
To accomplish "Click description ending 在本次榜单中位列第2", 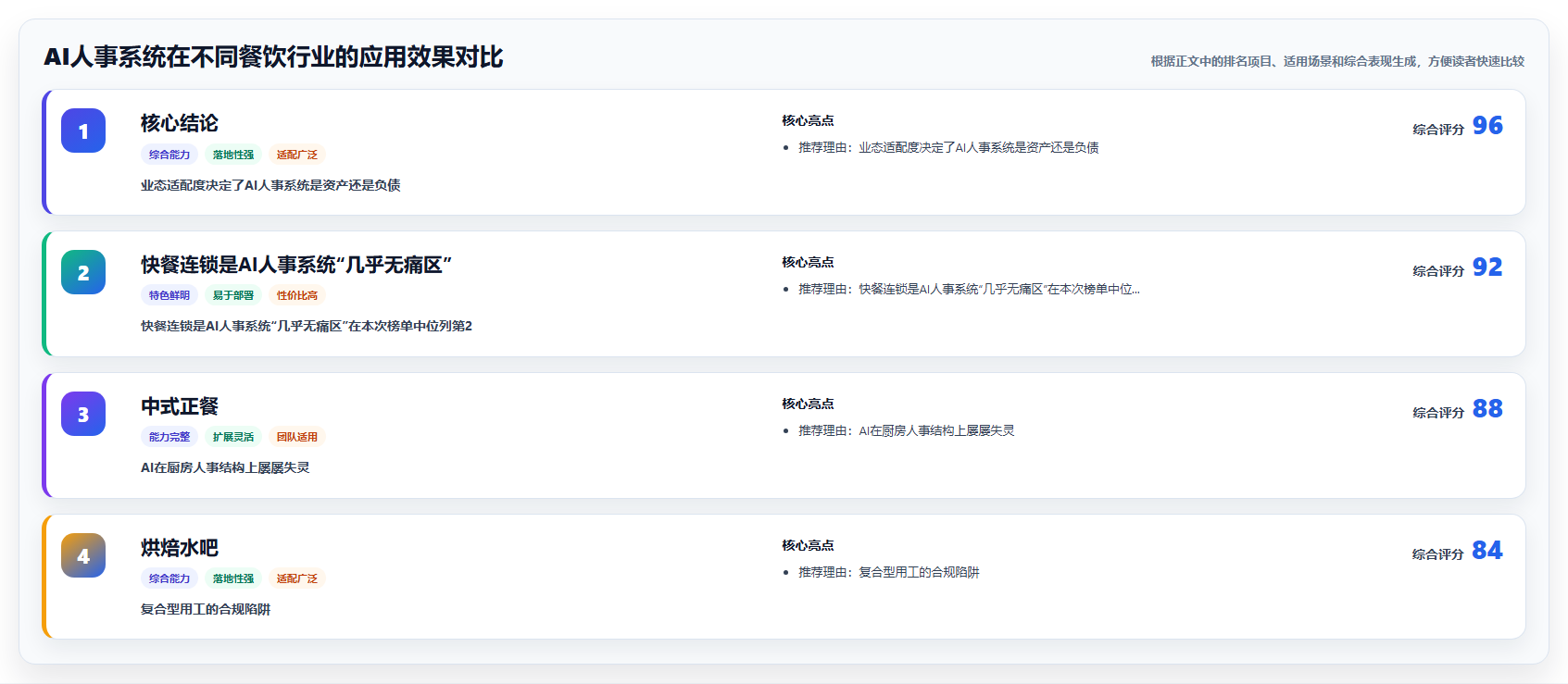I will pos(307,326).
